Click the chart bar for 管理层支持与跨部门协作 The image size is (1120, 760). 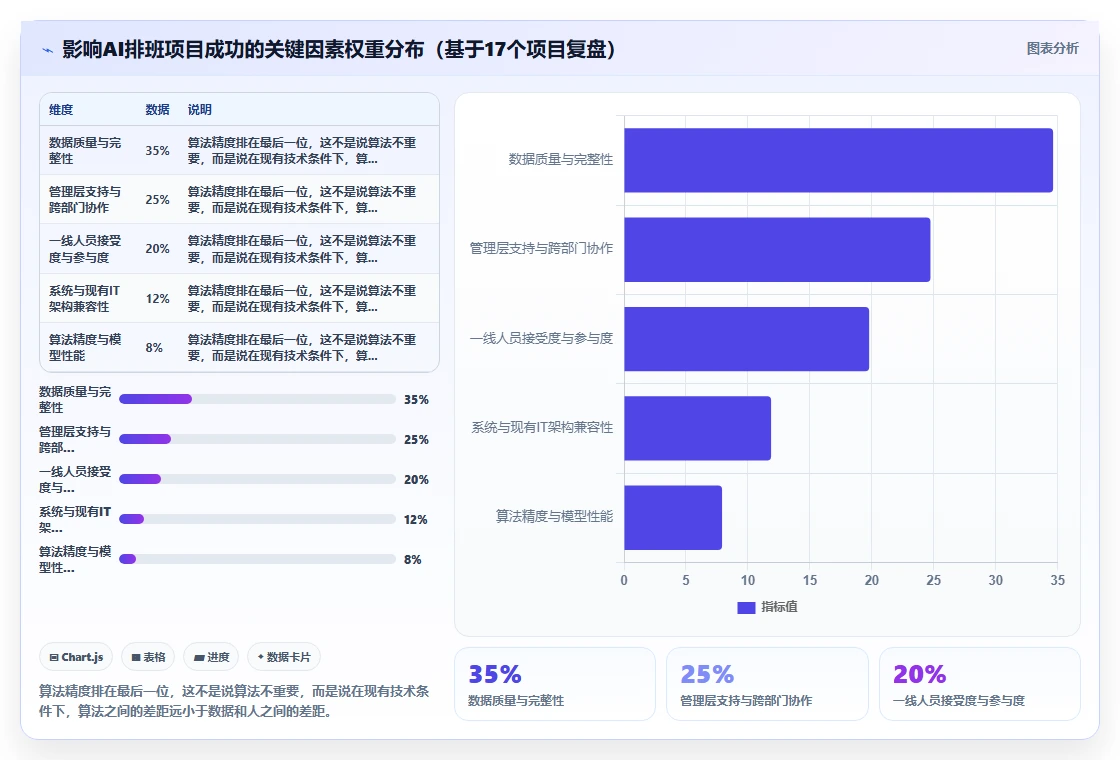pos(777,249)
